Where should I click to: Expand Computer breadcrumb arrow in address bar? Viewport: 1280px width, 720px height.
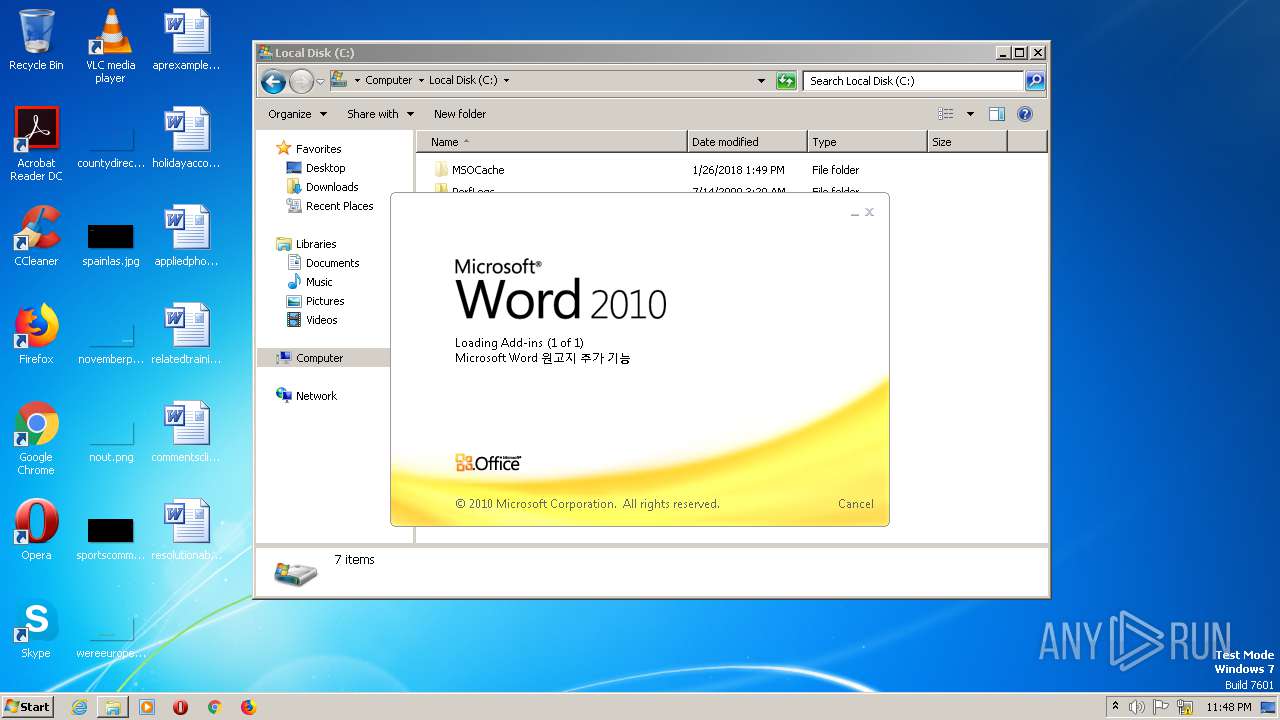(420, 81)
